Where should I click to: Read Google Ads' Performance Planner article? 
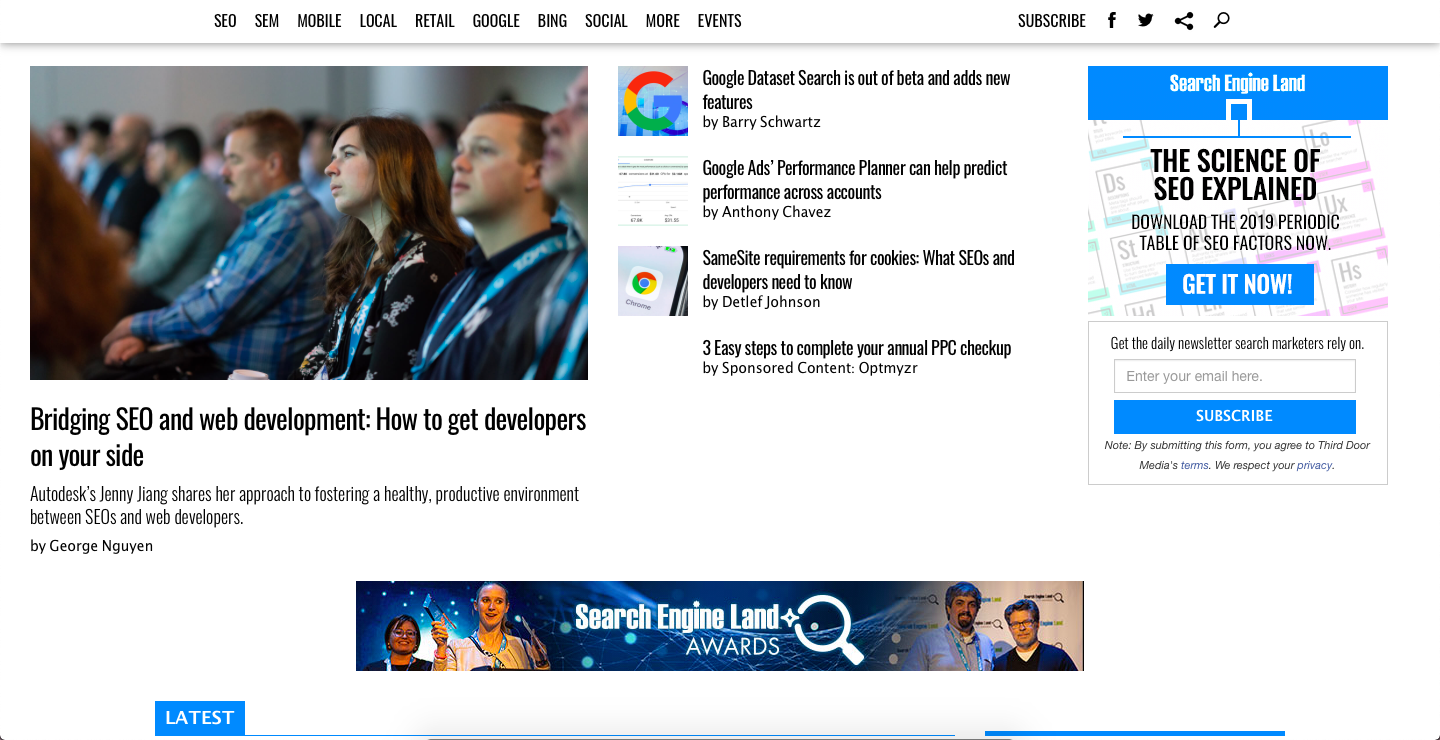coord(855,180)
